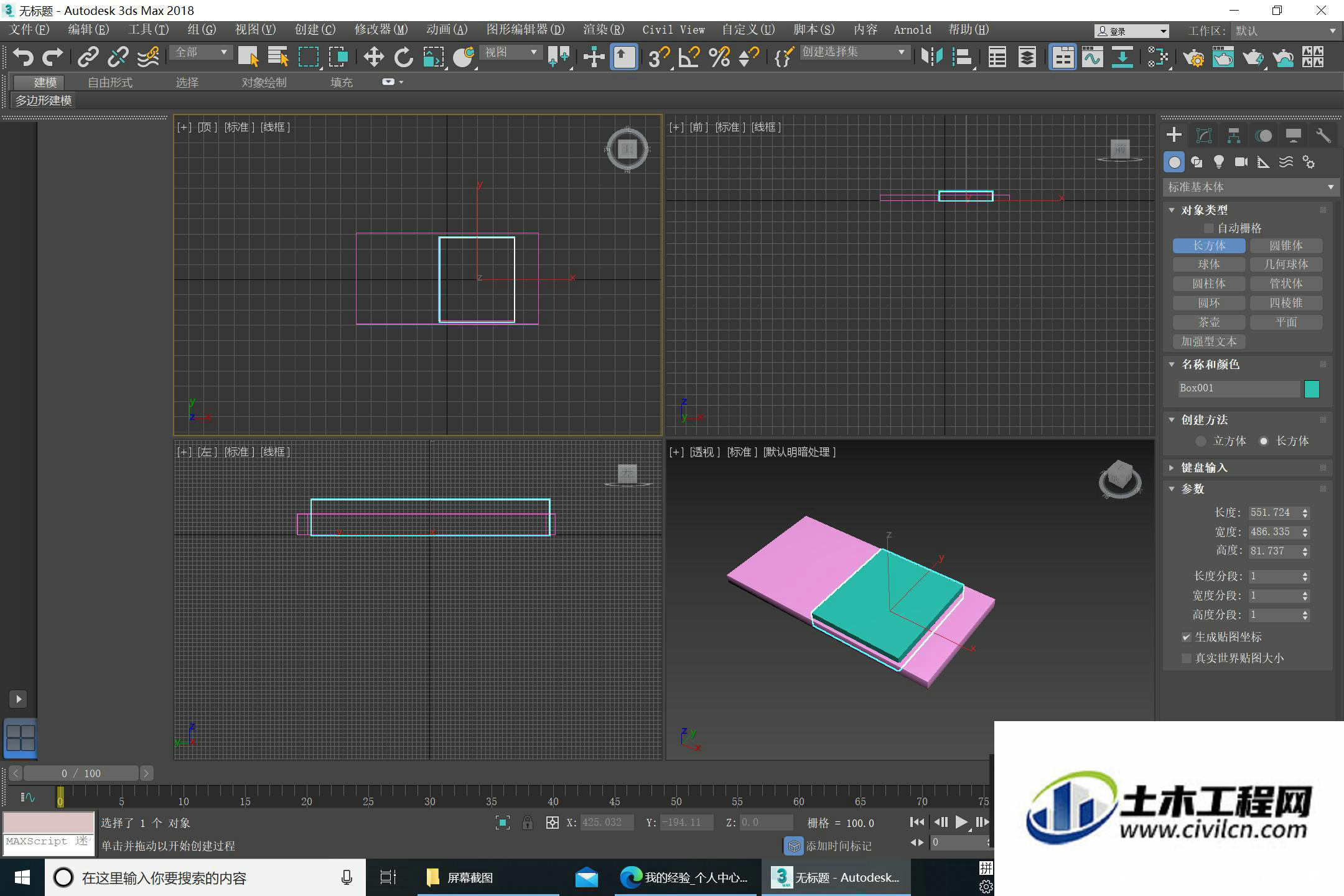Click the Undo arrow icon
This screenshot has height=896, width=1344.
point(23,57)
